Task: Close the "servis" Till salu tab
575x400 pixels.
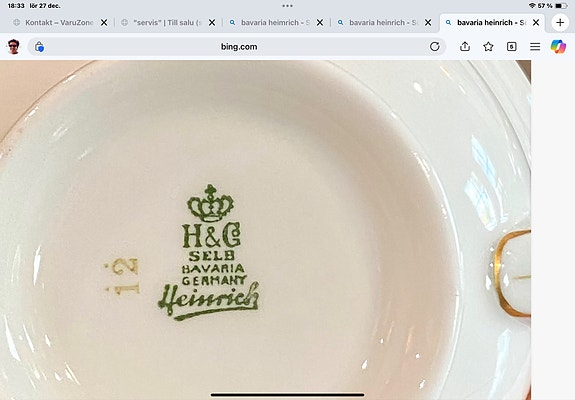Action: coord(212,22)
